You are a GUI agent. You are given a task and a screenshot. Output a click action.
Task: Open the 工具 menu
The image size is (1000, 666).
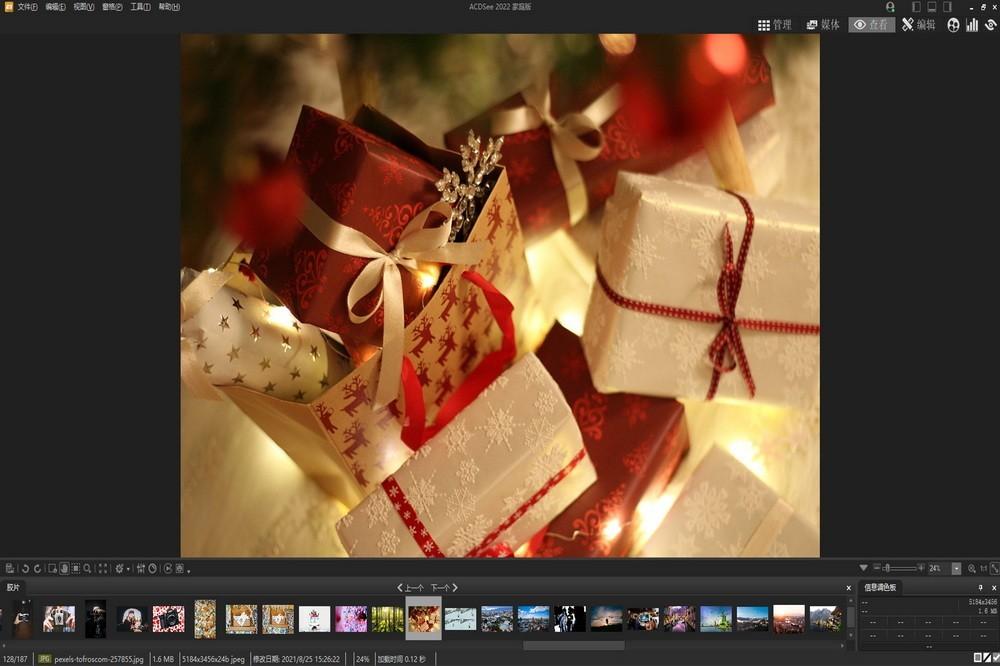[140, 7]
